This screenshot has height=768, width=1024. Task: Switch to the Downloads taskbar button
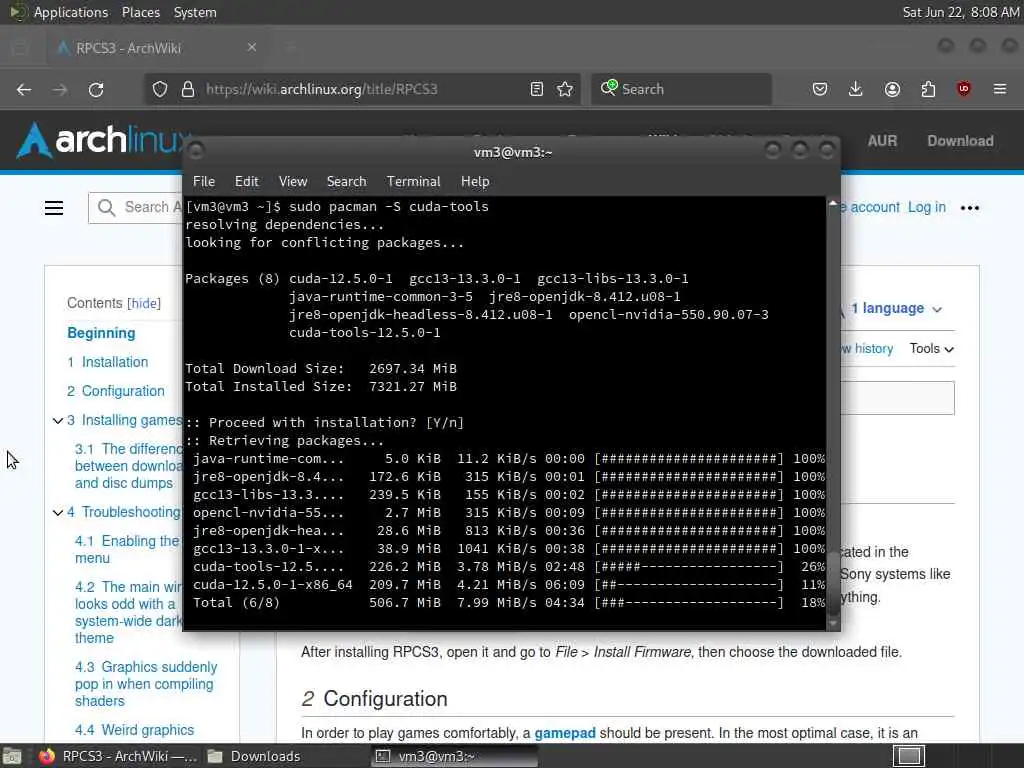(x=255, y=756)
